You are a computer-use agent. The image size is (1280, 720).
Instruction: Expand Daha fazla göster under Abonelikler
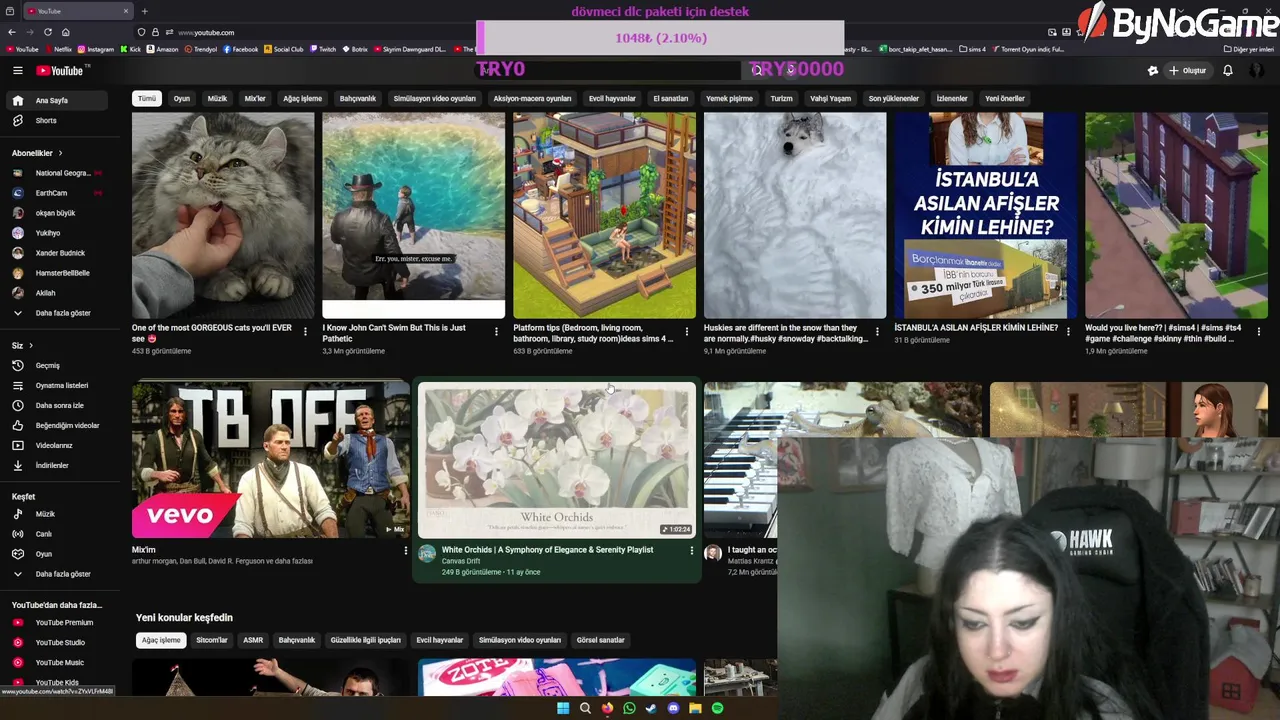pos(64,313)
